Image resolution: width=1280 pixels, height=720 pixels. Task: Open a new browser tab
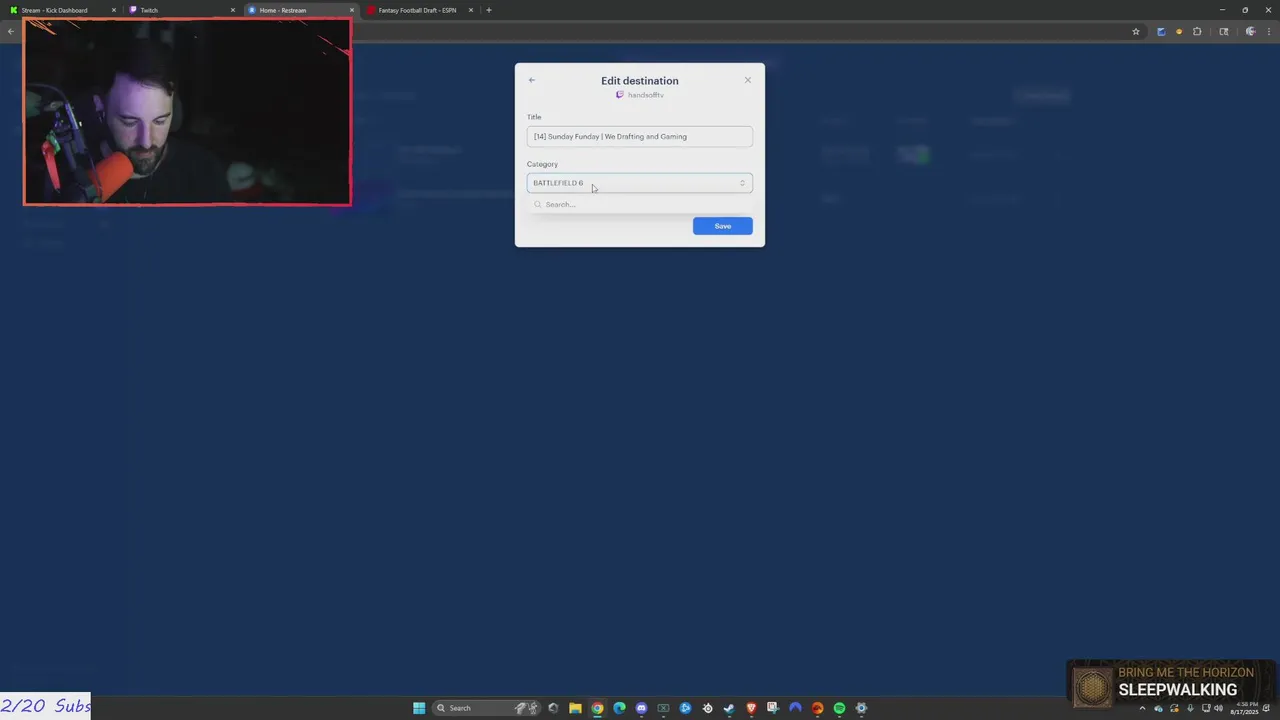[x=489, y=10]
